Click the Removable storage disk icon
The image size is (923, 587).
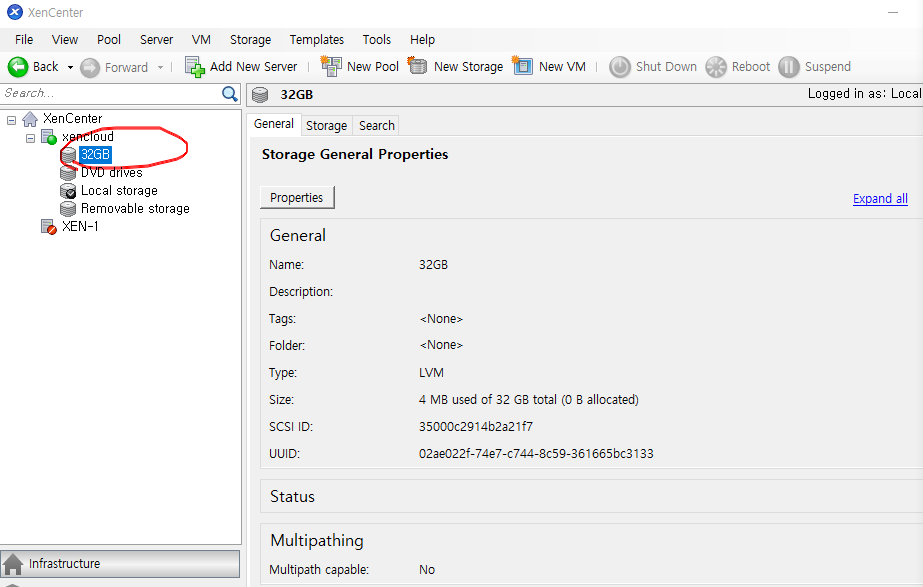pyautogui.click(x=68, y=209)
